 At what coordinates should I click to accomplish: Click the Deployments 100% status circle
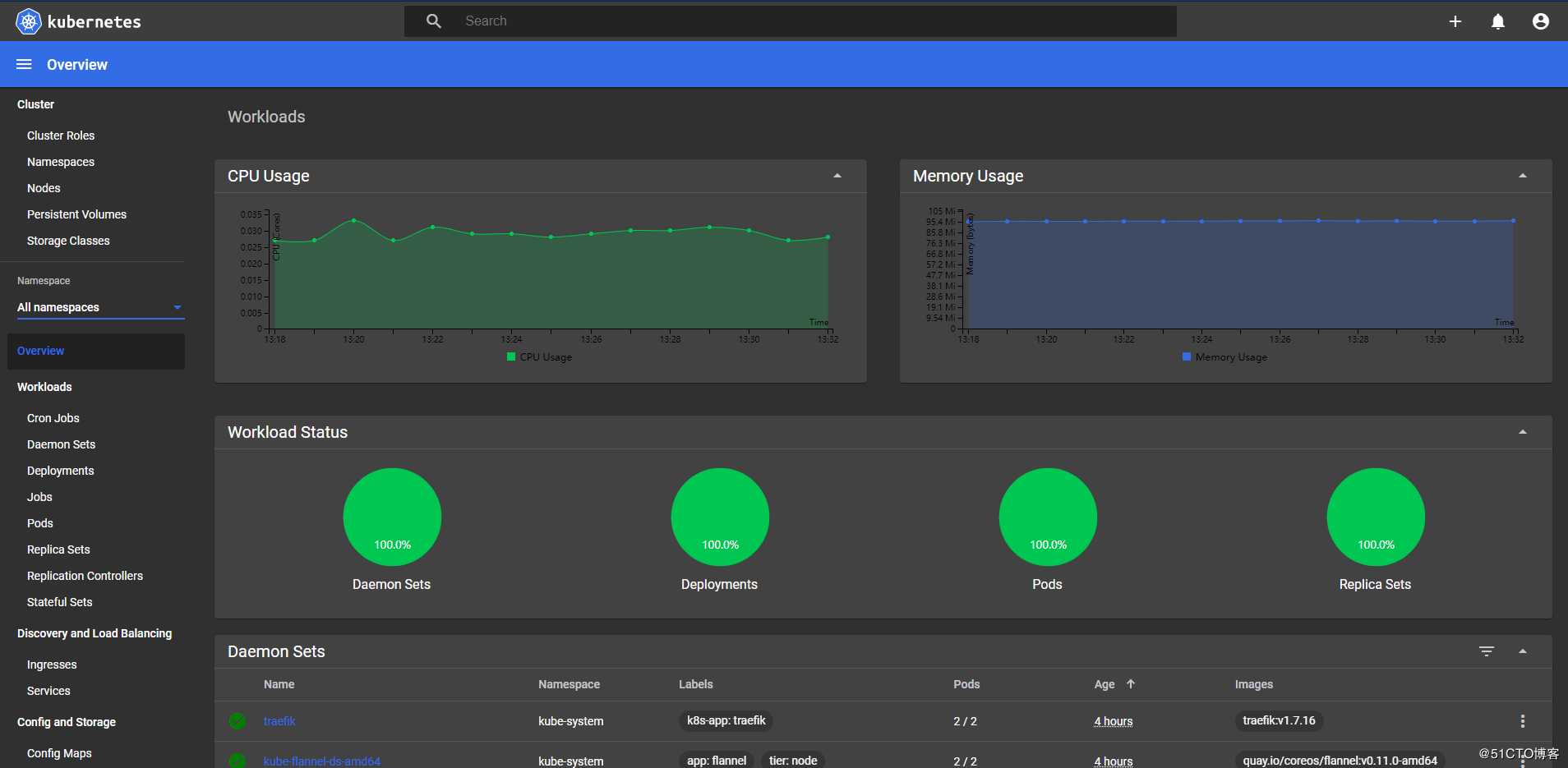tap(720, 517)
